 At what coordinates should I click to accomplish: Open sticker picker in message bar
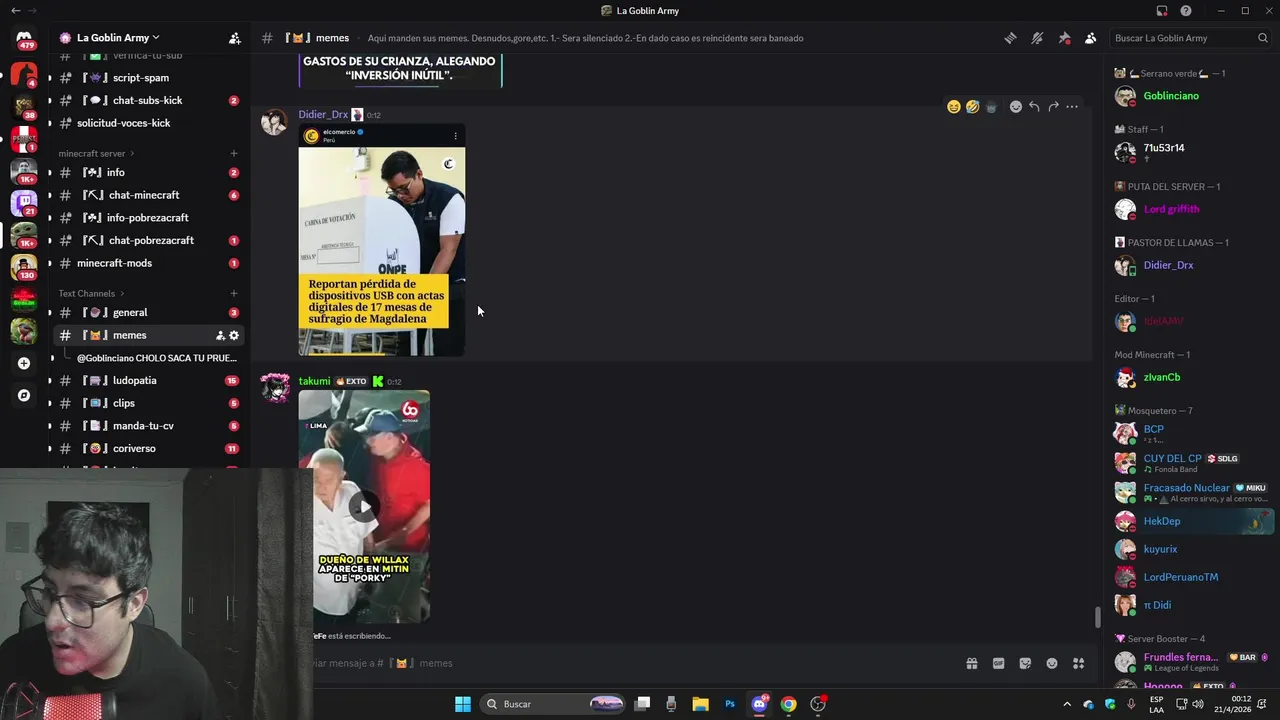(1025, 663)
